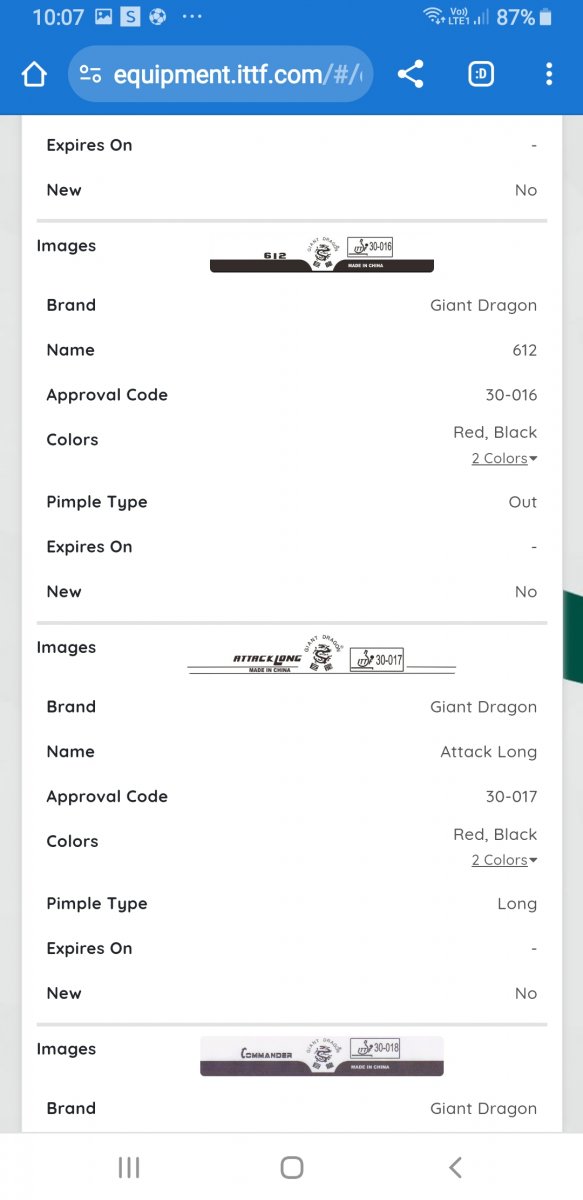Tap the browser home icon
This screenshot has width=583, height=1200.
pos(34,75)
